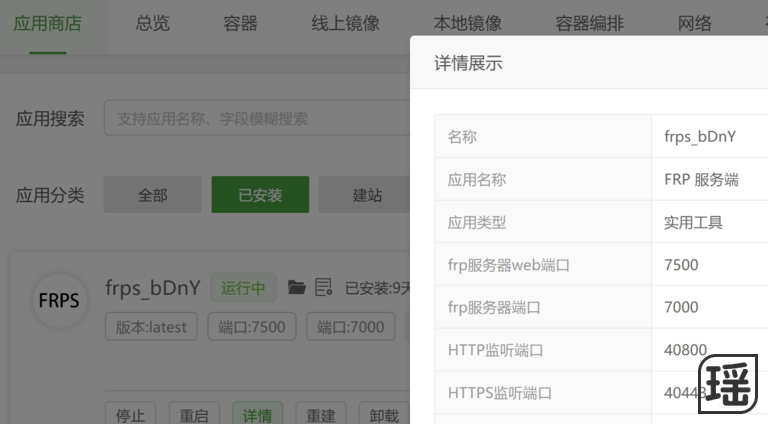This screenshot has width=768, height=424.
Task: Click the 版本:latest tag
Action: coord(151,327)
